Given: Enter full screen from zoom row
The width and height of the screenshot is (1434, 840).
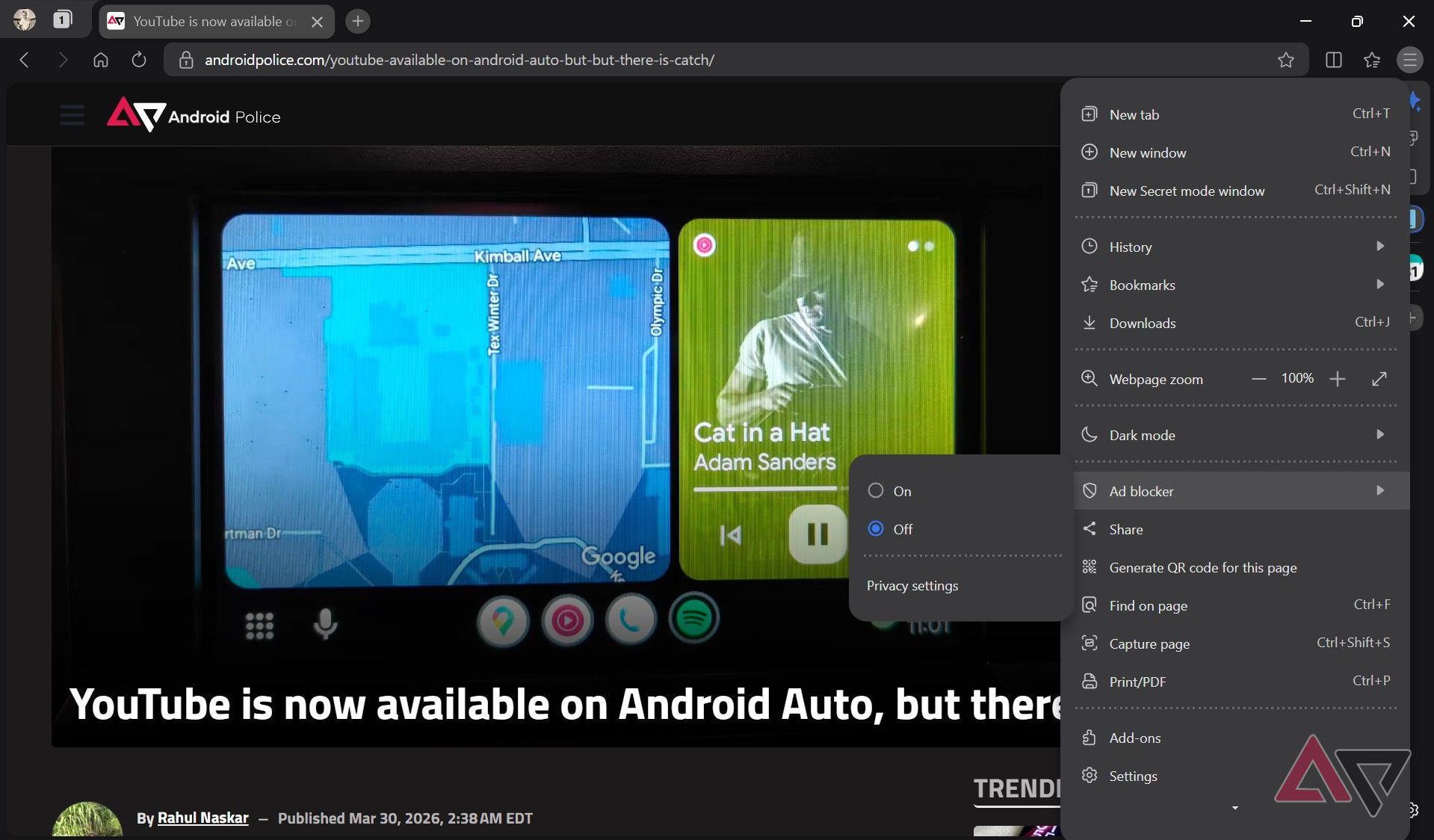Looking at the screenshot, I should click(x=1379, y=379).
